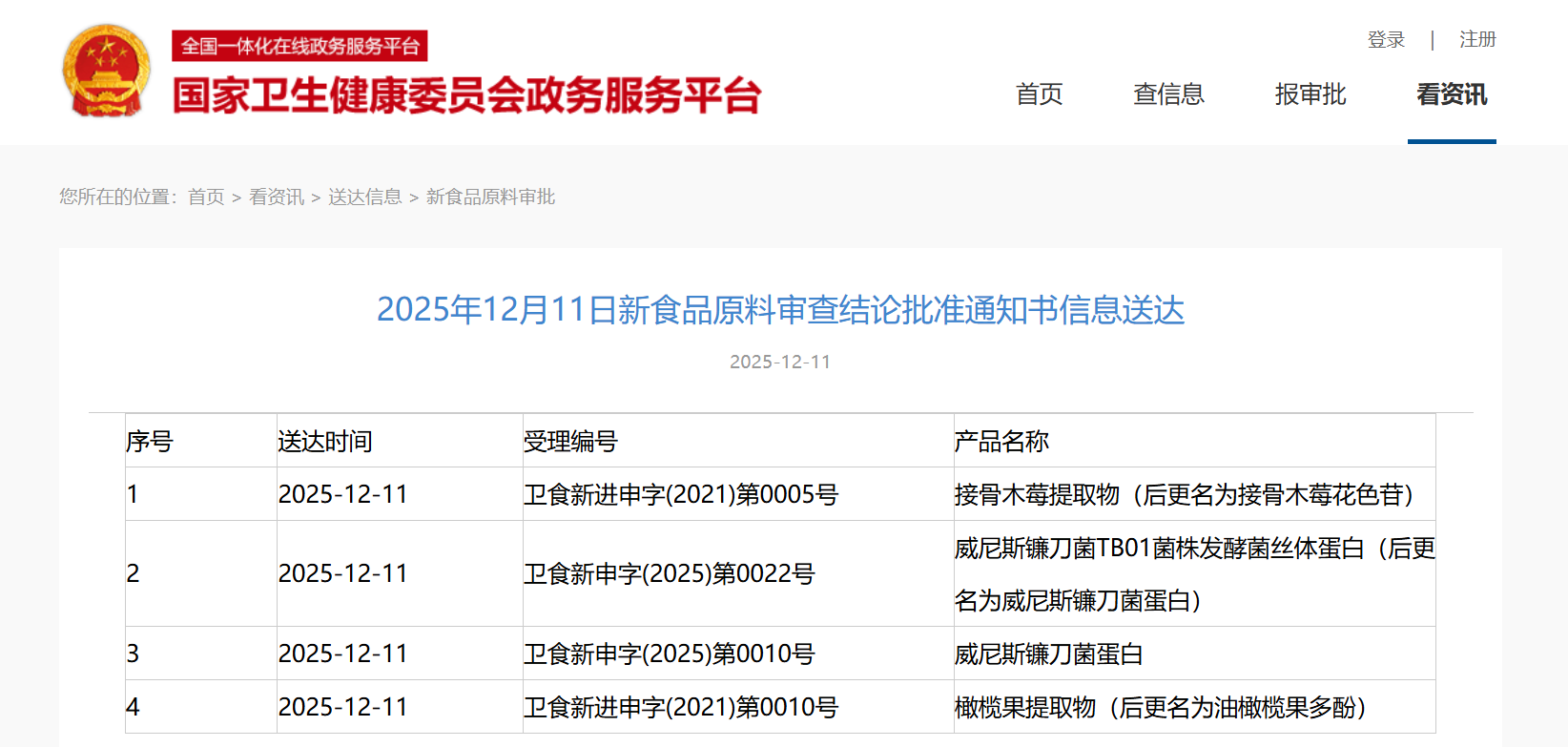
Task: Click 首页 in the breadcrumb trail
Action: (x=206, y=197)
